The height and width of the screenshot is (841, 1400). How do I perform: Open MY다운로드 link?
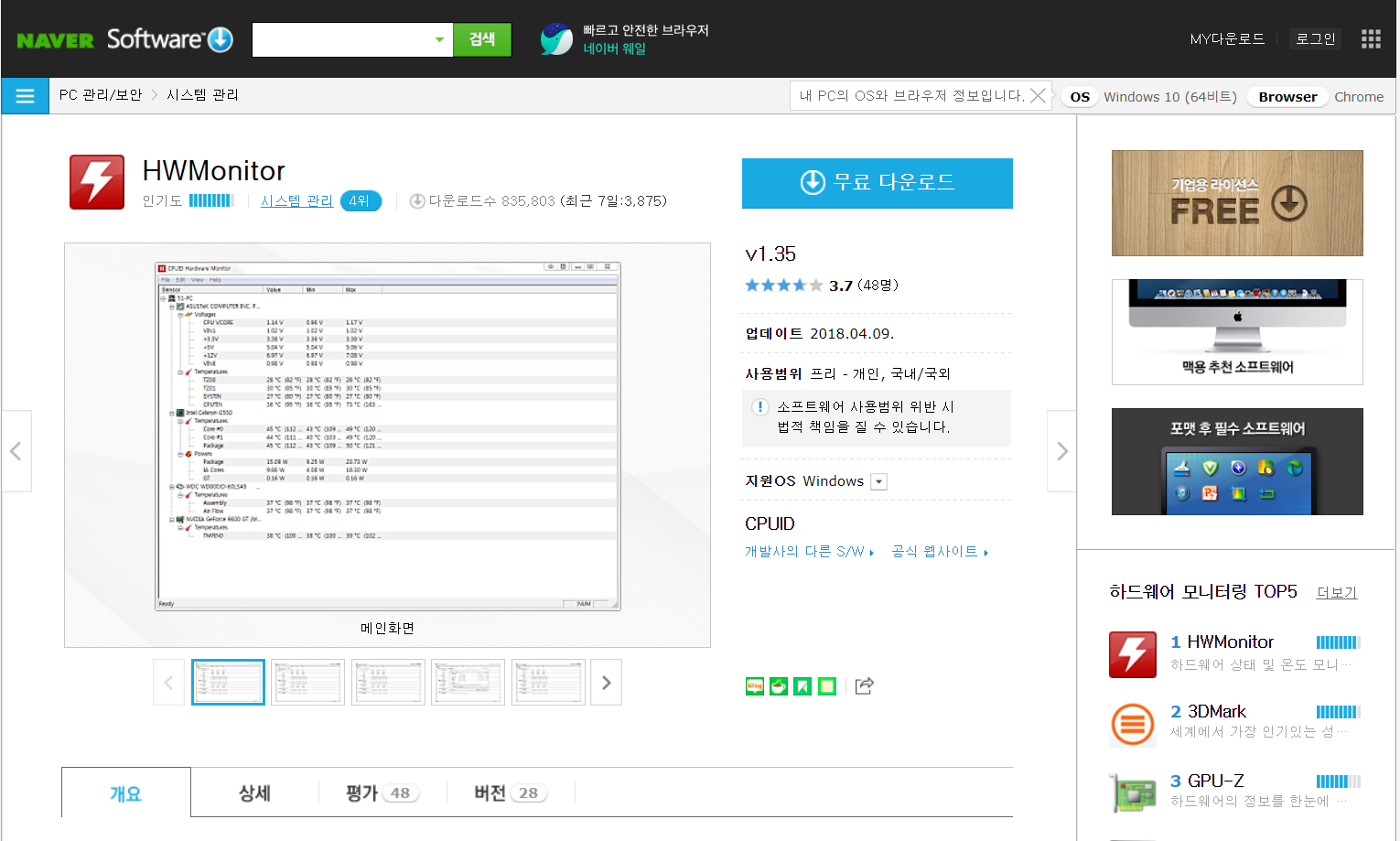[1227, 39]
